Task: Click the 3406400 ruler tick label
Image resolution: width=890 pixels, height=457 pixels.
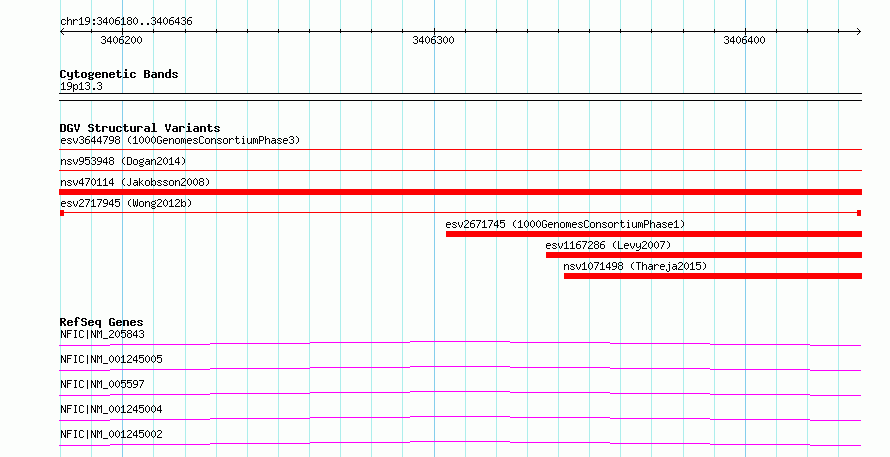Action: pos(744,40)
